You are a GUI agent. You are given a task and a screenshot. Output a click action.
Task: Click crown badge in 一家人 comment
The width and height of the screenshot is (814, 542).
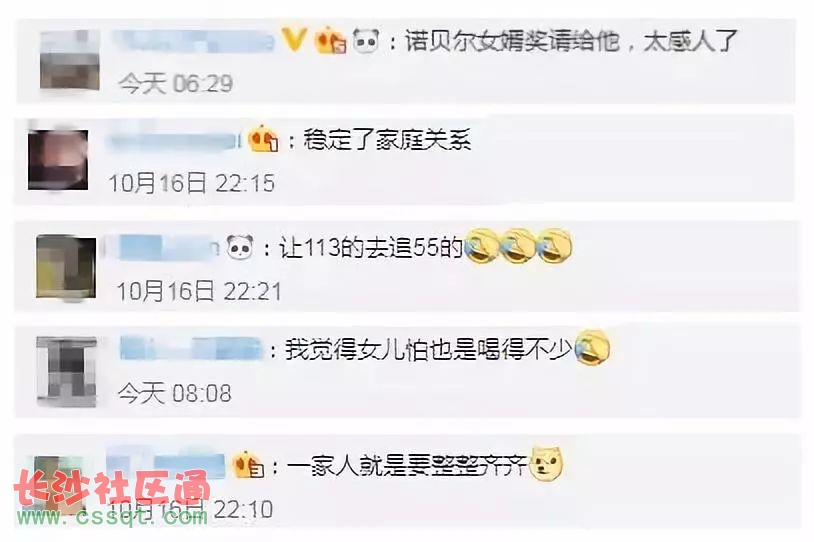tap(248, 465)
